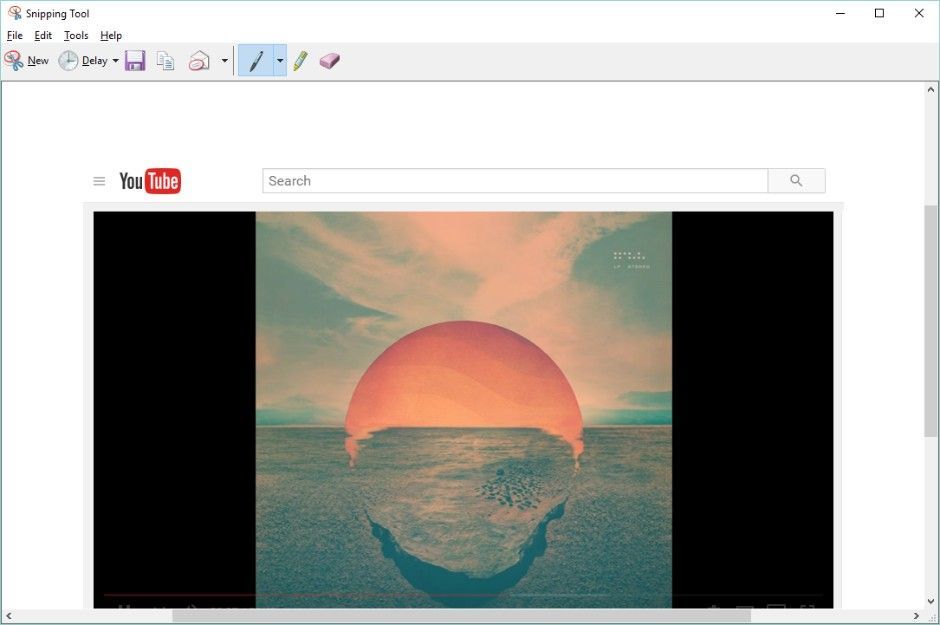Send snip via envelope icon
This screenshot has width=940, height=625.
pos(199,61)
